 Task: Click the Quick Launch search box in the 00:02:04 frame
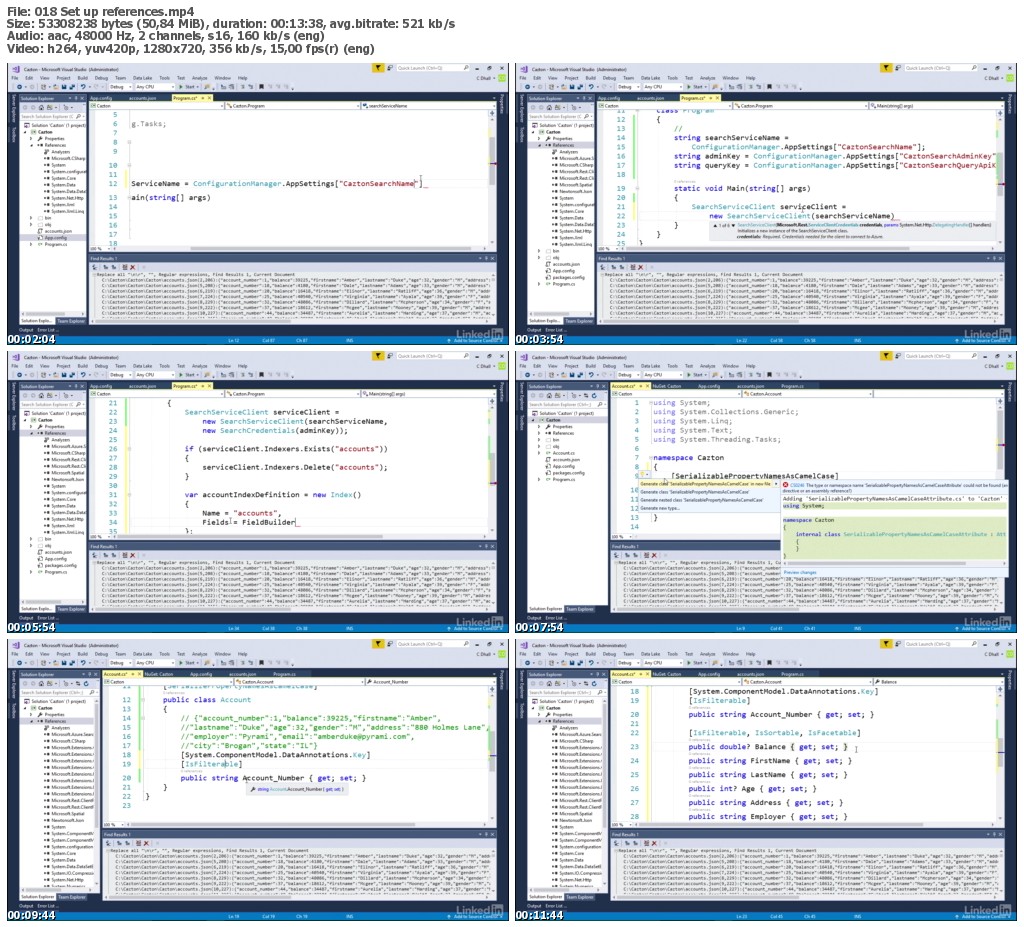click(434, 68)
